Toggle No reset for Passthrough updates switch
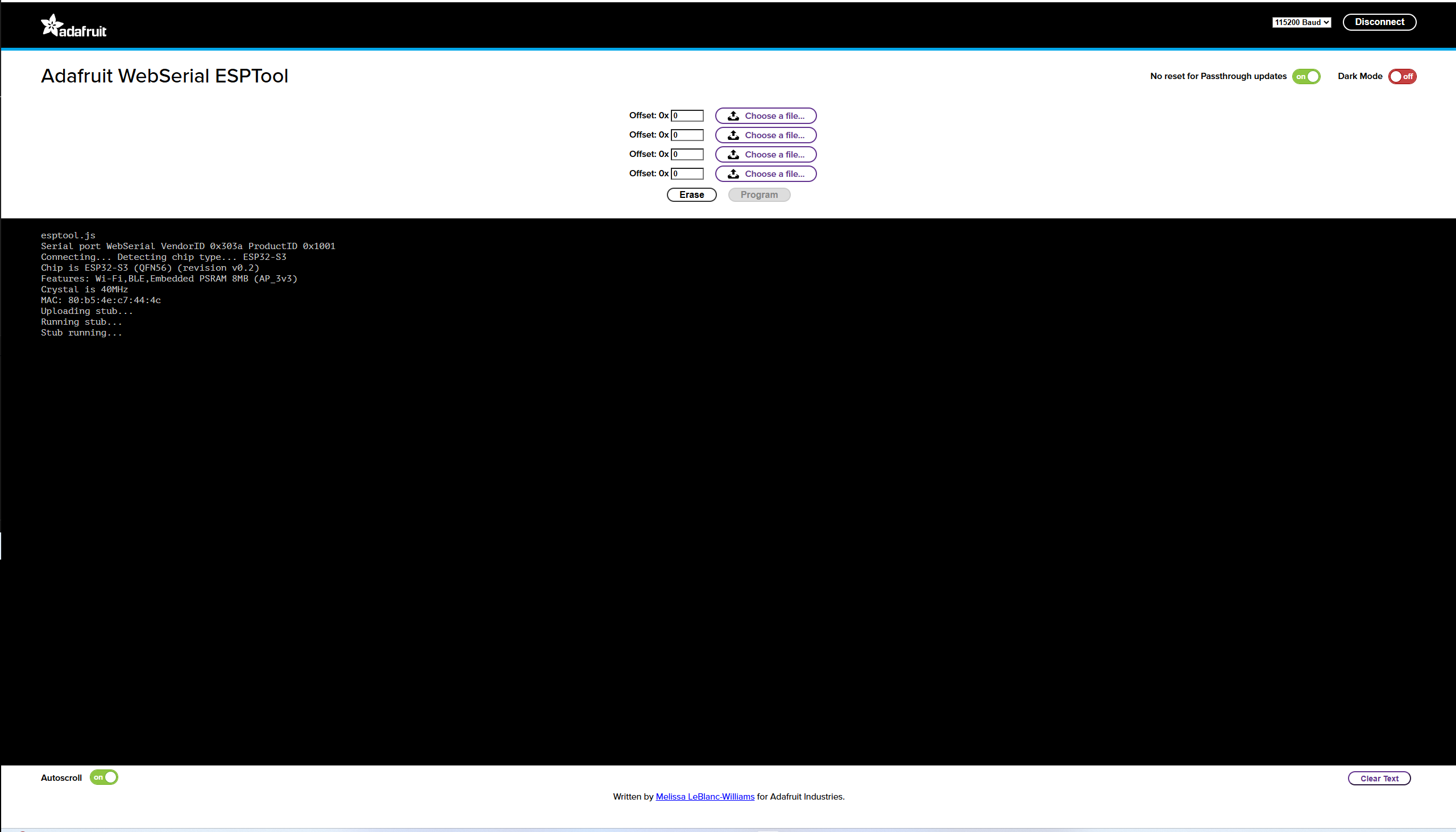The height and width of the screenshot is (832, 1456). click(x=1306, y=77)
